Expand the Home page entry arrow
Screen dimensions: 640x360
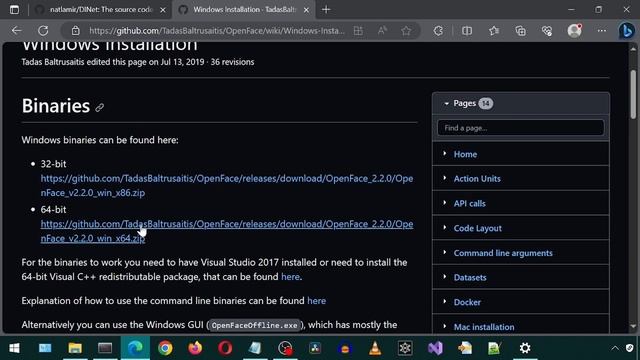[444, 153]
